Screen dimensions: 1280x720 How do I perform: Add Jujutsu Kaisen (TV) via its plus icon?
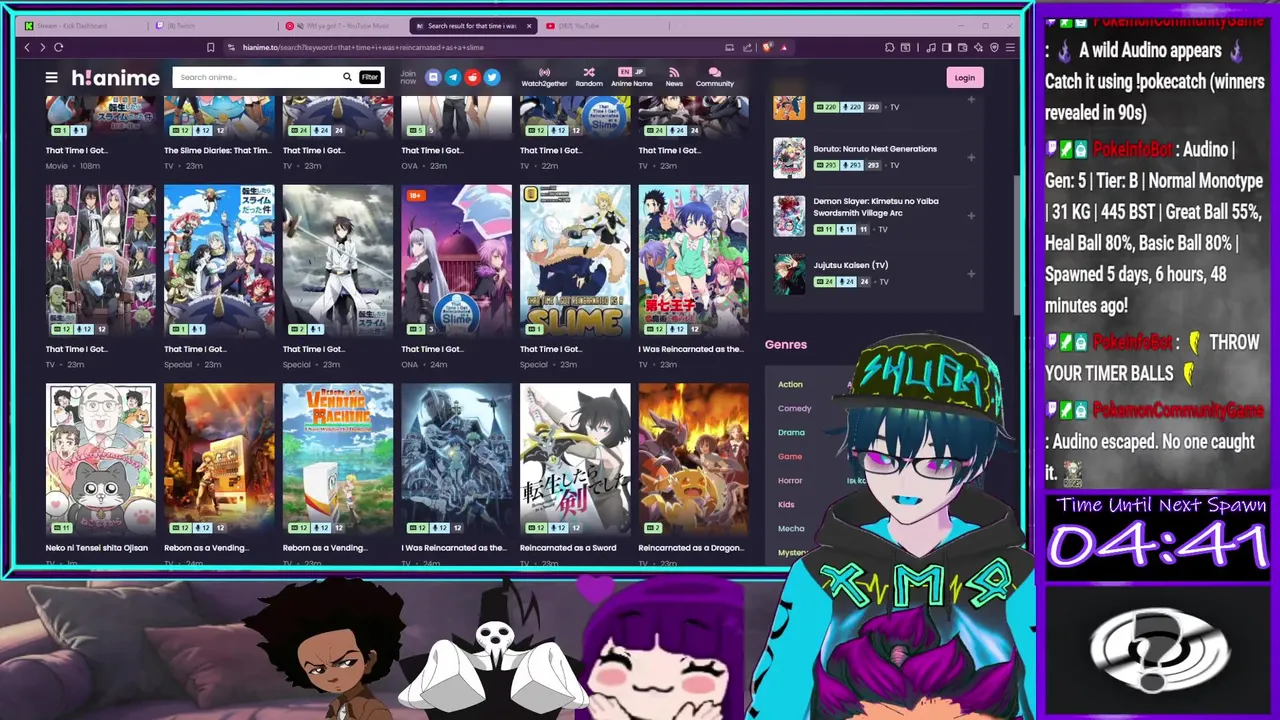971,273
